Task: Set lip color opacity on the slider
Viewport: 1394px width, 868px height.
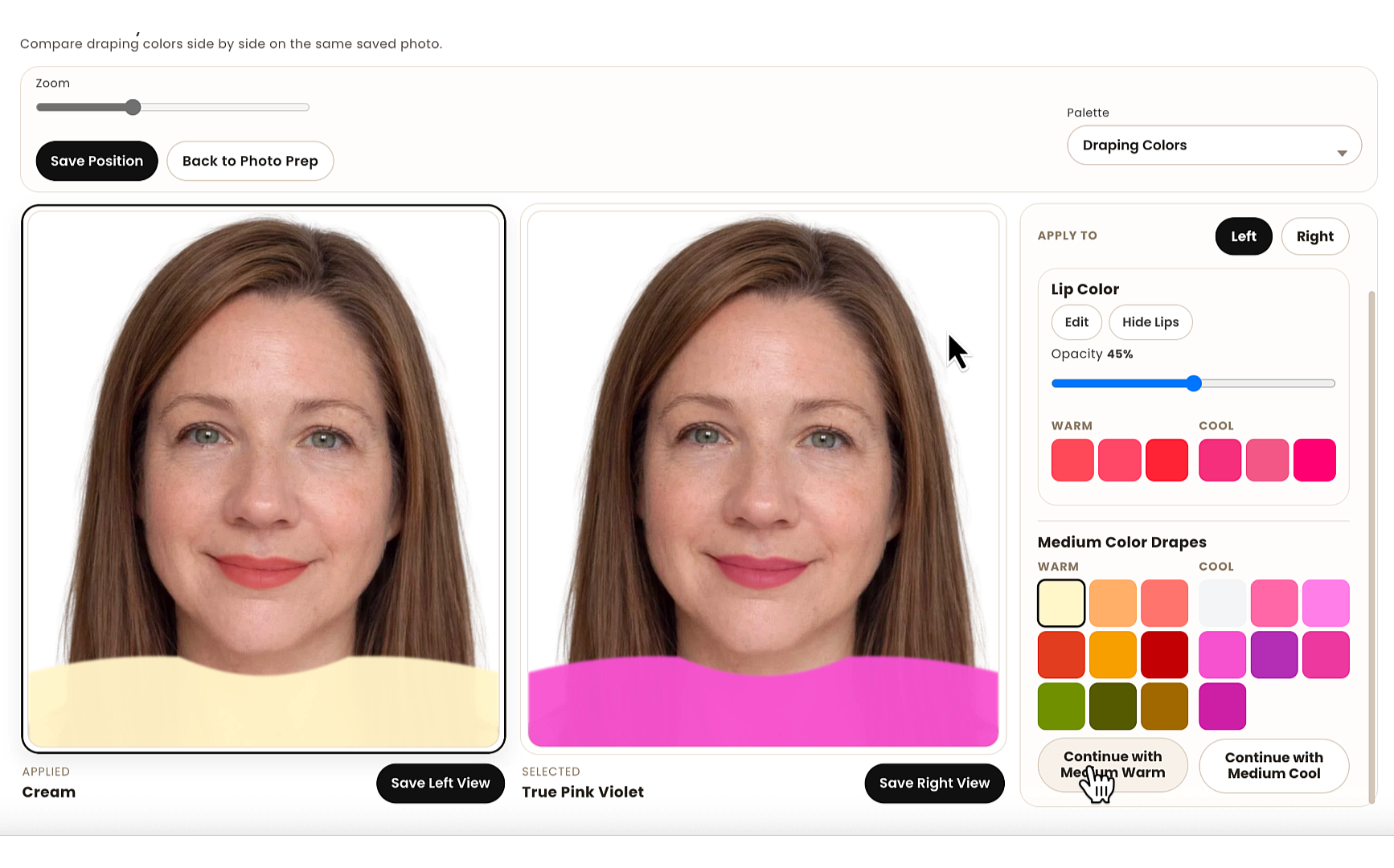Action: tap(1193, 383)
